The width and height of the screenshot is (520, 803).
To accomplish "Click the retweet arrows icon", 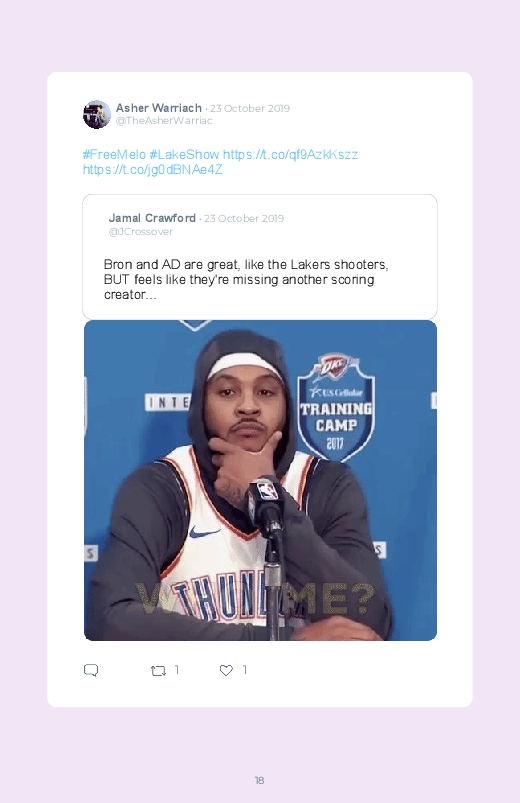I will [158, 670].
